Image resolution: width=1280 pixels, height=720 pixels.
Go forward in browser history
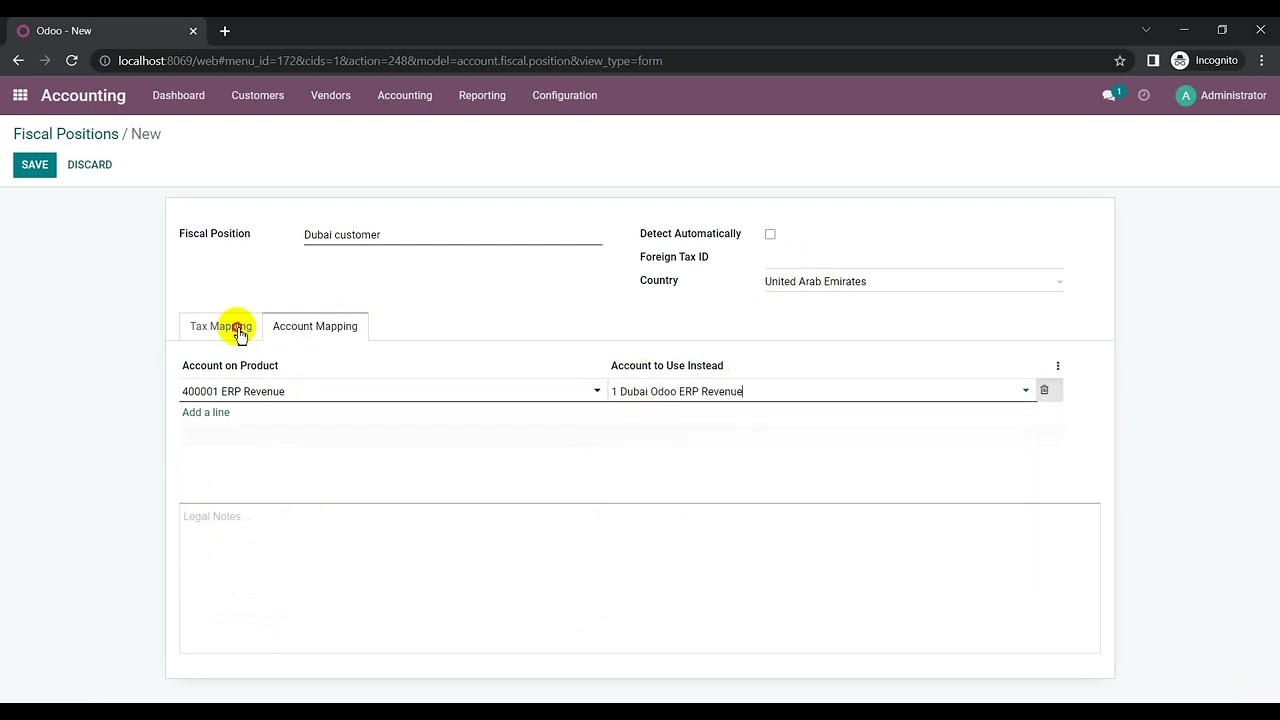click(x=45, y=60)
